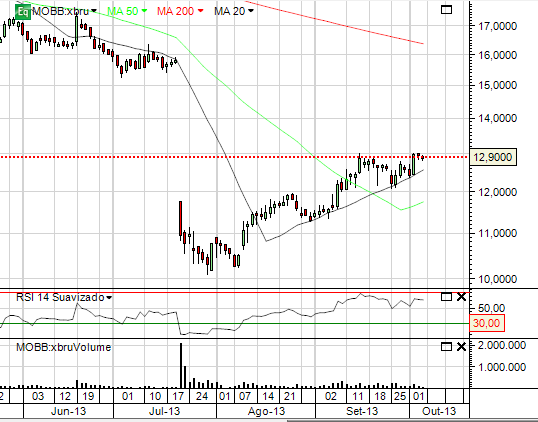Click the tallest volume bar in July
Viewport: 538px width, 422px height.
coord(181,365)
